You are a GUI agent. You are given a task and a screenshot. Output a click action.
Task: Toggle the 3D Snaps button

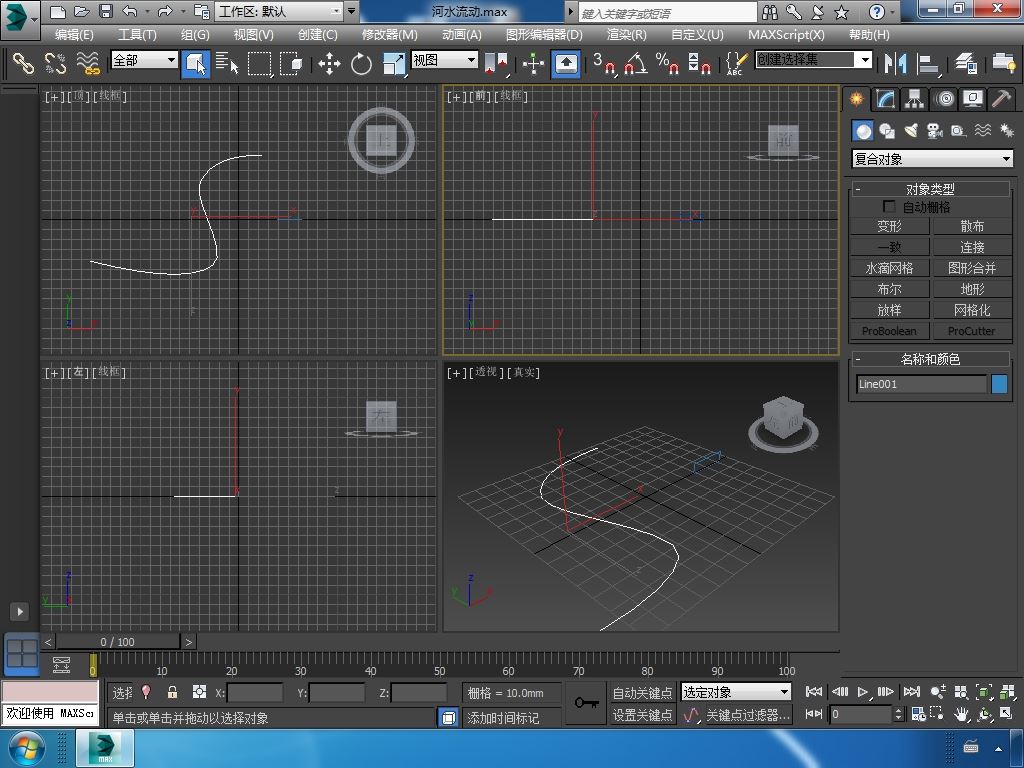click(604, 63)
